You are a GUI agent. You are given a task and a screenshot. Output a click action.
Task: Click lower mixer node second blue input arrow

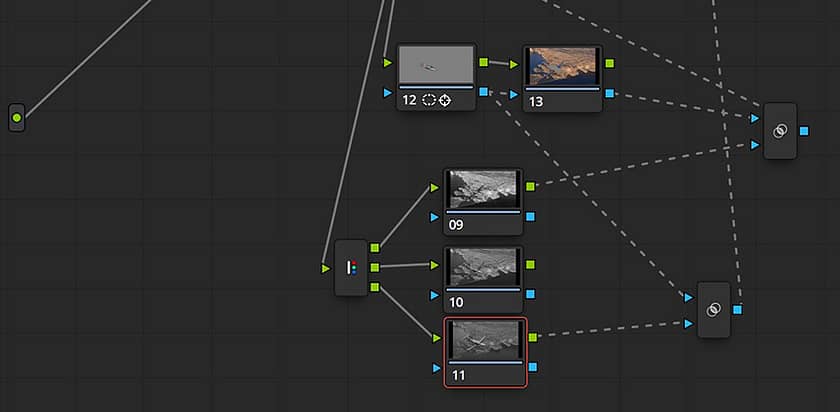click(x=689, y=324)
